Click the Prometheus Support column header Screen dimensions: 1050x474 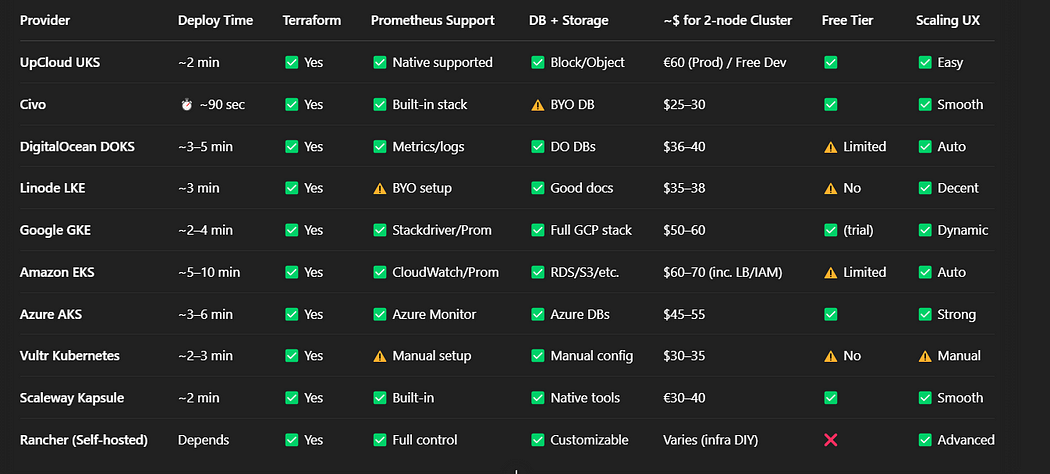433,20
